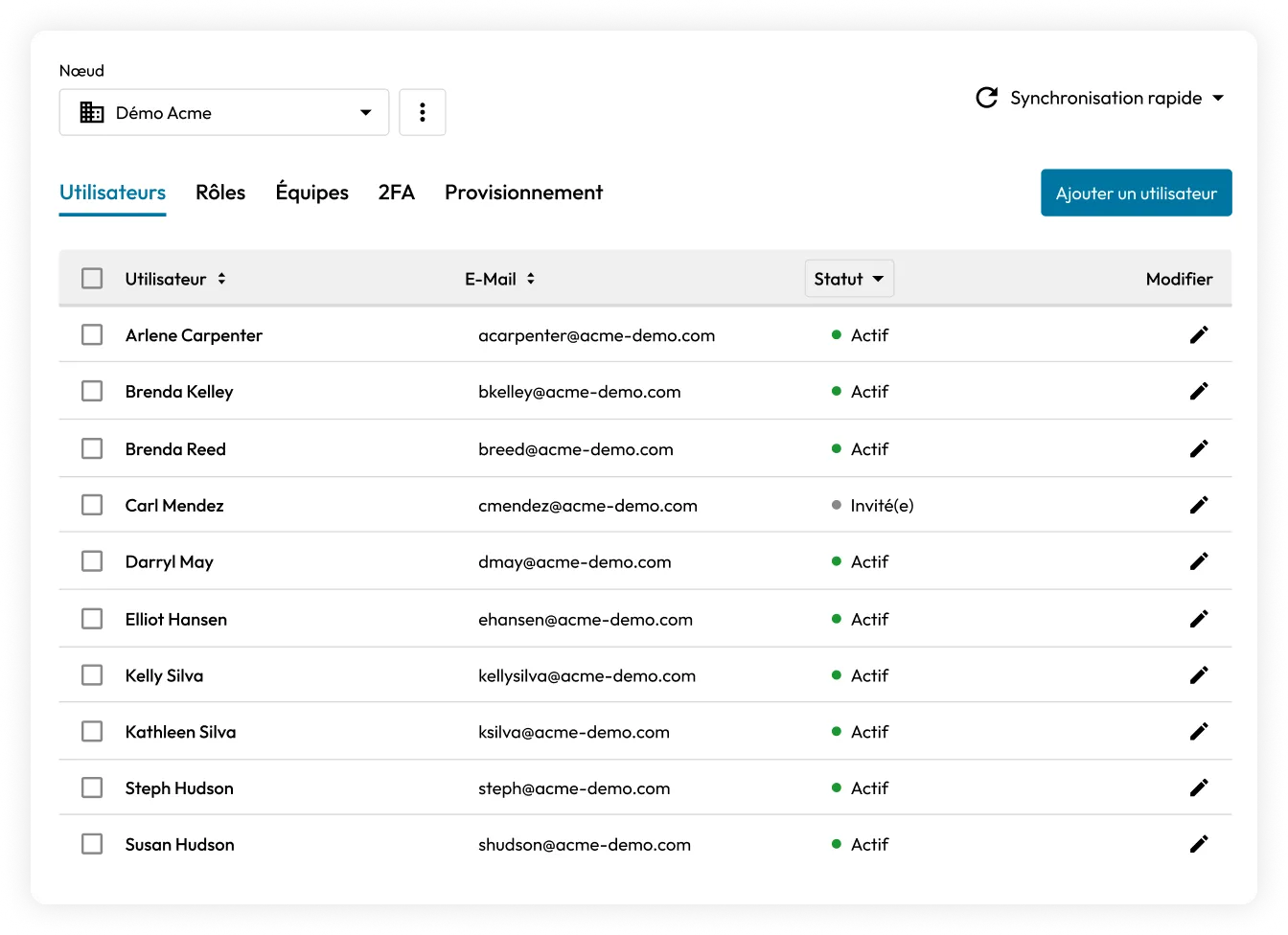Click the sync refresh icon
Screen dimensions: 1288x935
[x=987, y=98]
